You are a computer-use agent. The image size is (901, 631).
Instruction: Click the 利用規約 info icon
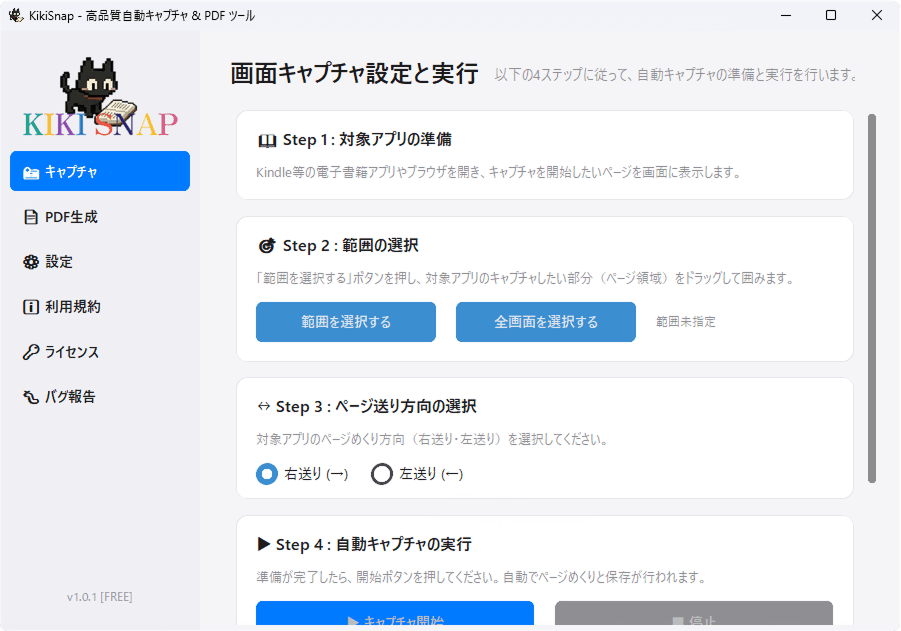point(31,307)
